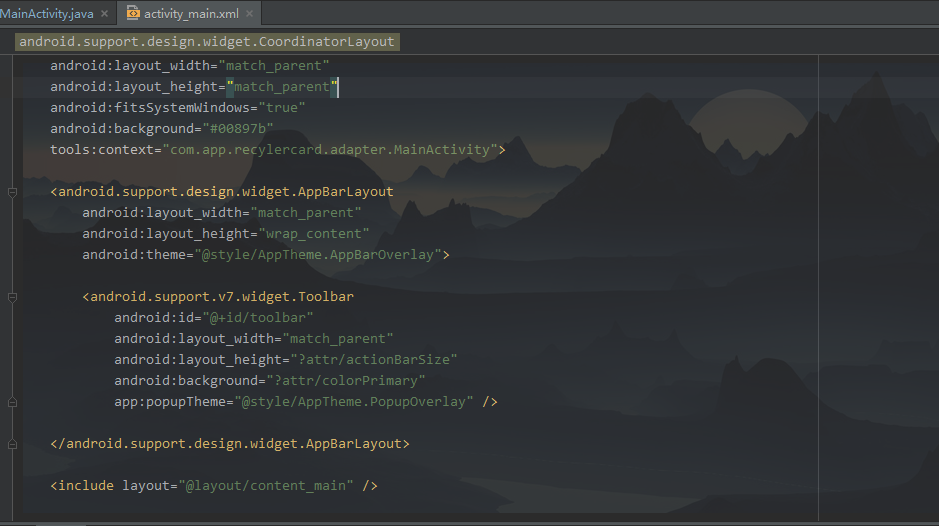Collapse the Toolbar tag fold marker
The height and width of the screenshot is (526, 939).
click(x=12, y=297)
